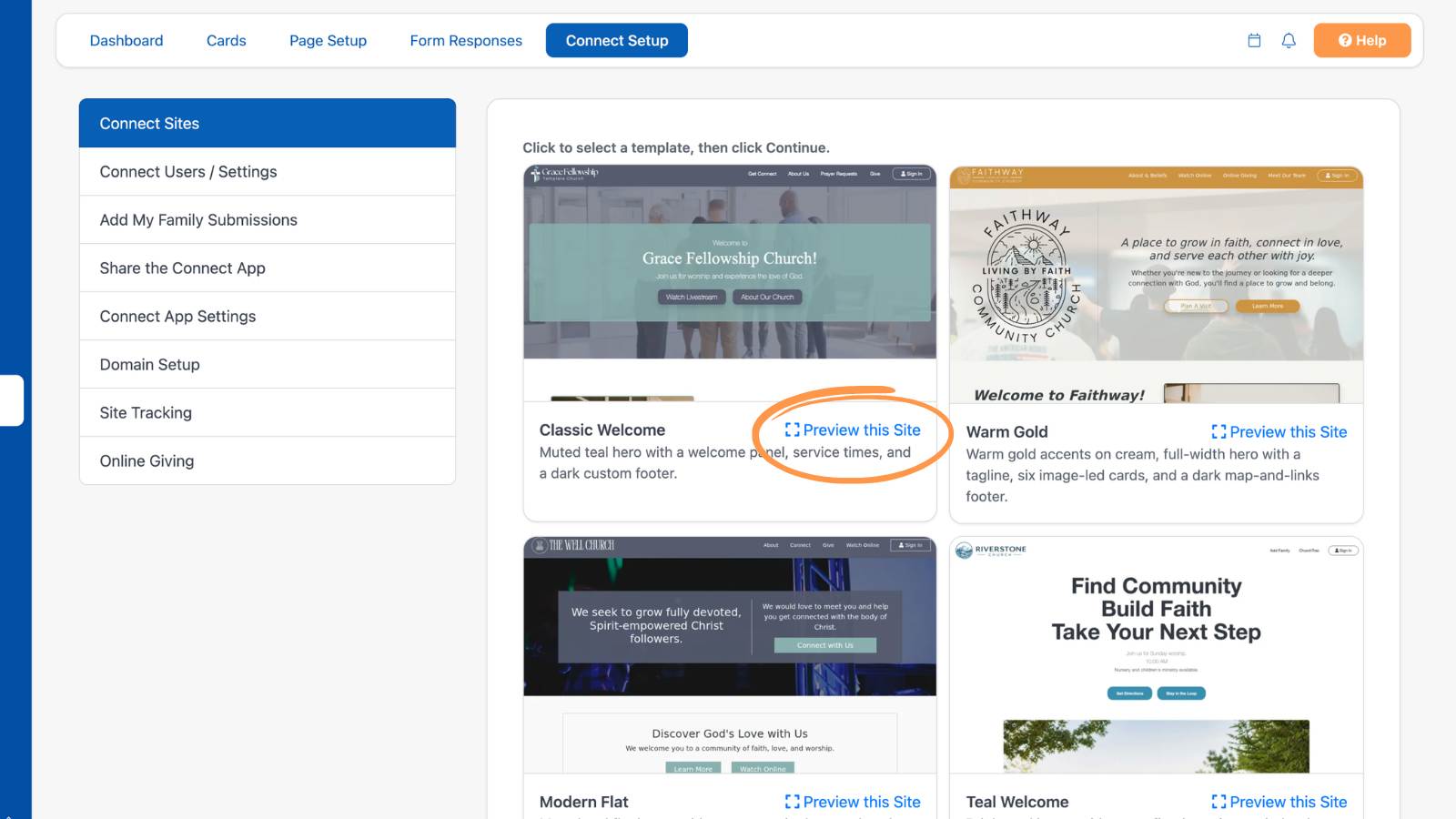The image size is (1456, 819).
Task: Open Connect Users / Settings
Action: click(x=268, y=171)
